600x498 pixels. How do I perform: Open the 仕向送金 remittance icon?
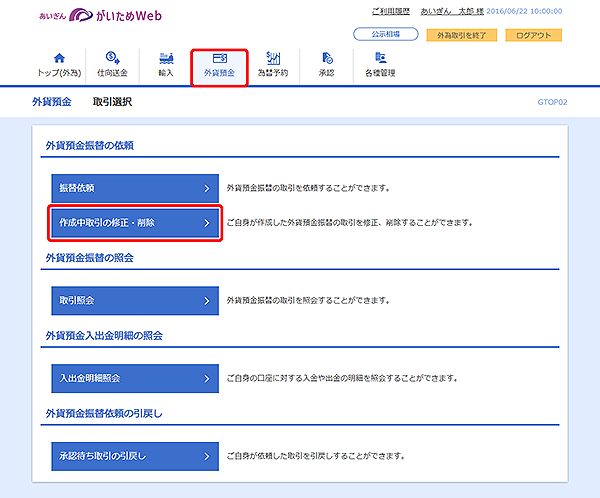[112, 59]
